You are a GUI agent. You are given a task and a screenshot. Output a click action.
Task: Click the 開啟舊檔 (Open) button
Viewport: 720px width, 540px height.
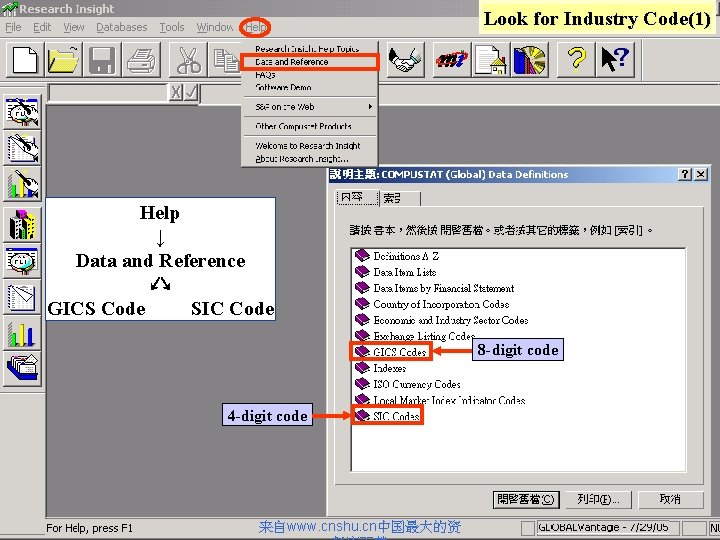pyautogui.click(x=526, y=499)
